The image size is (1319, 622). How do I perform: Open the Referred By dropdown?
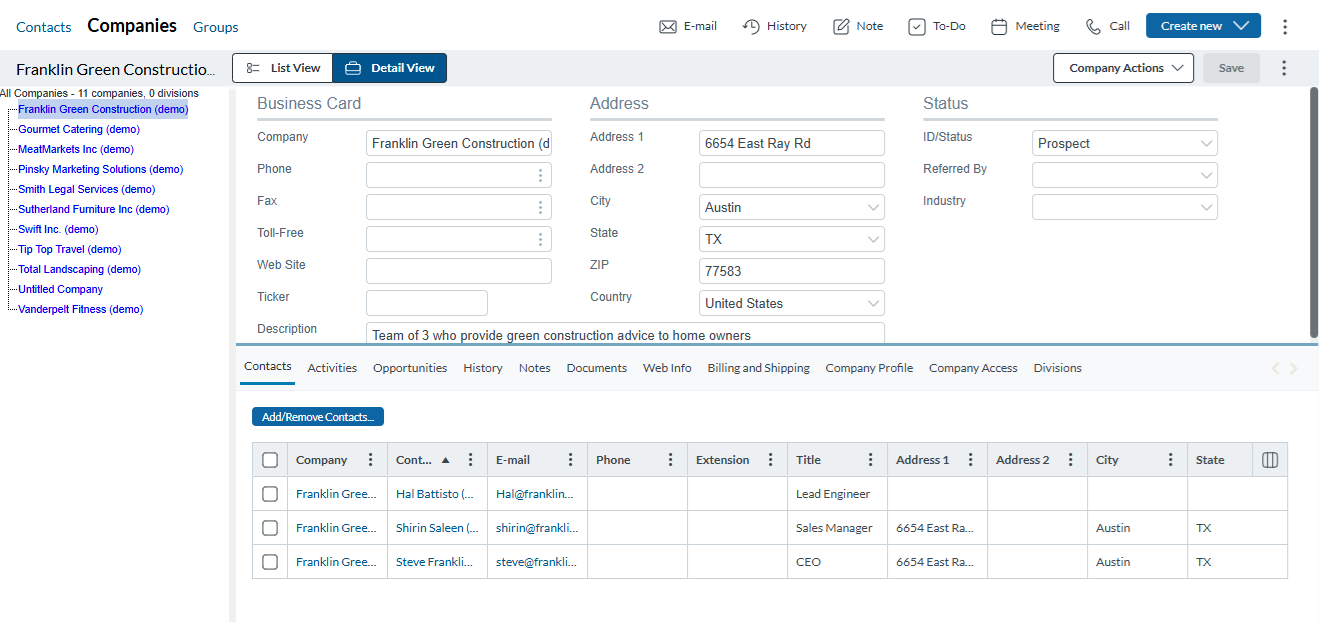pyautogui.click(x=1125, y=175)
